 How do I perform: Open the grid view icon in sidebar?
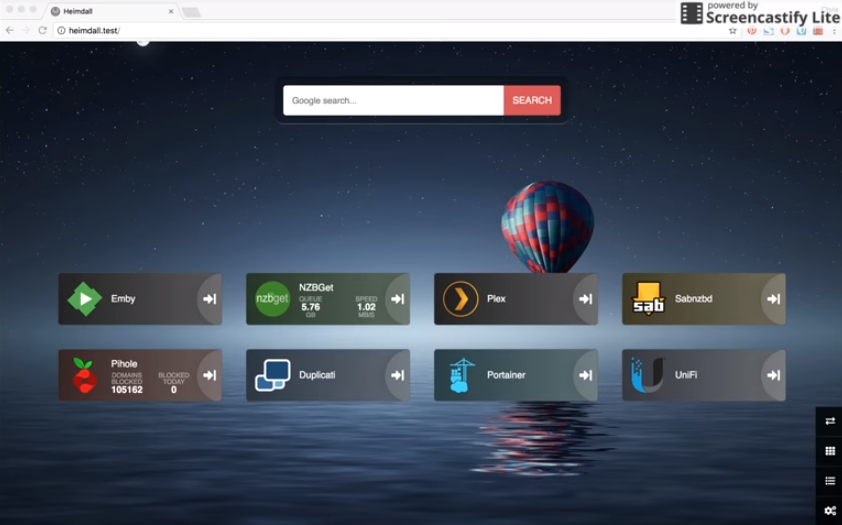pyautogui.click(x=830, y=451)
